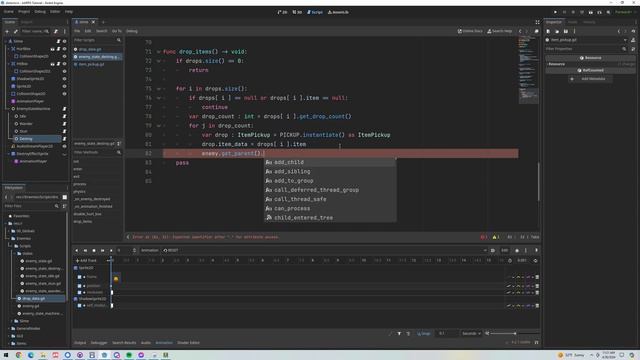The width and height of the screenshot is (640, 360).
Task: Click Add Track in the animation editor
Action: click(86, 260)
